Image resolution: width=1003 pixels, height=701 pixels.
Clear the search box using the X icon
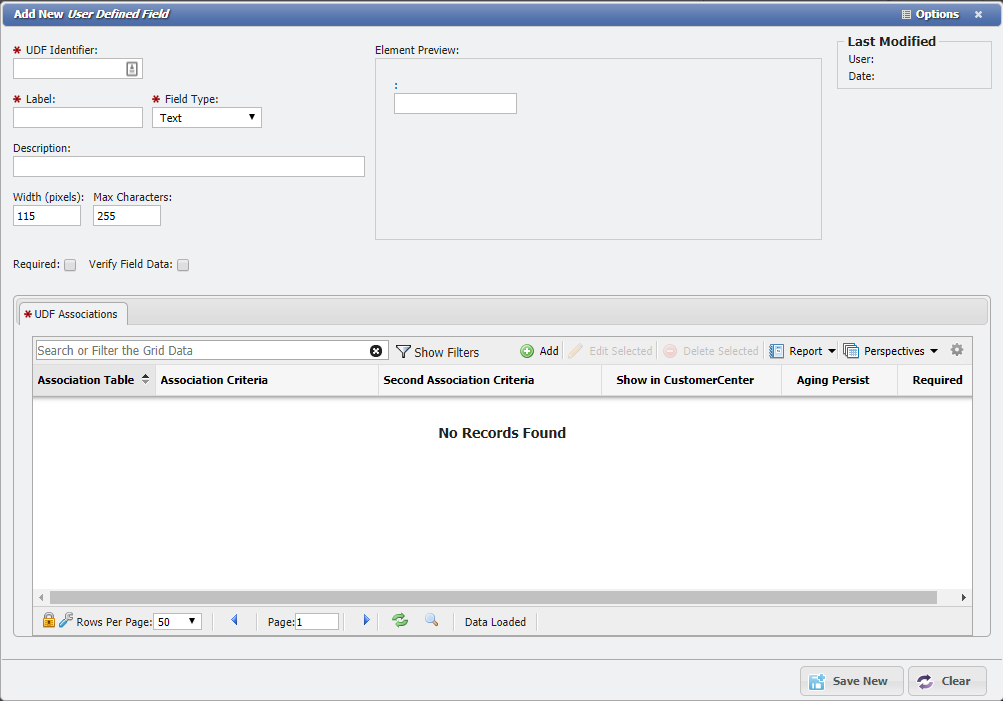point(375,350)
